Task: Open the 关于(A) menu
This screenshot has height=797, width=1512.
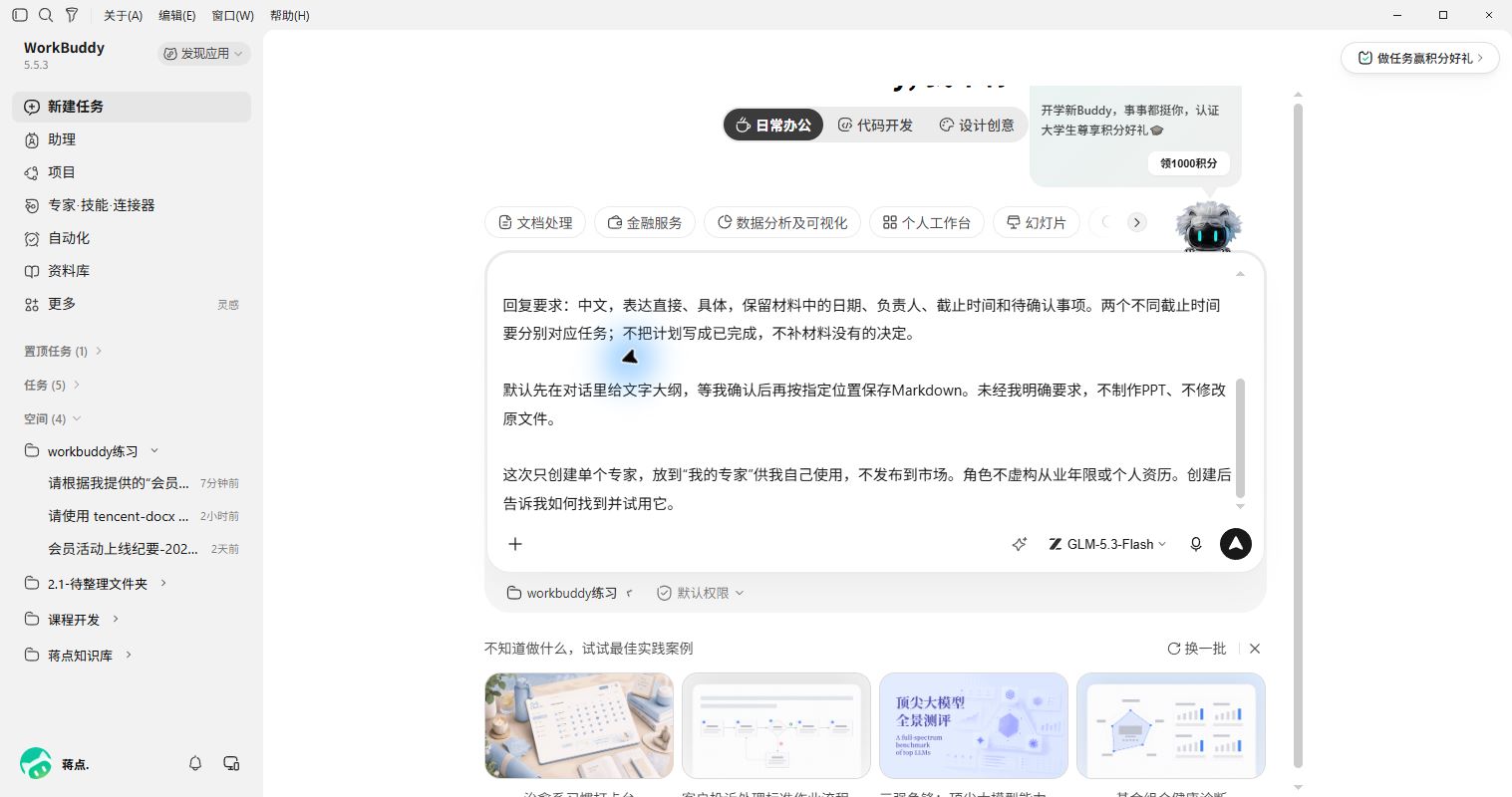Action: (123, 15)
